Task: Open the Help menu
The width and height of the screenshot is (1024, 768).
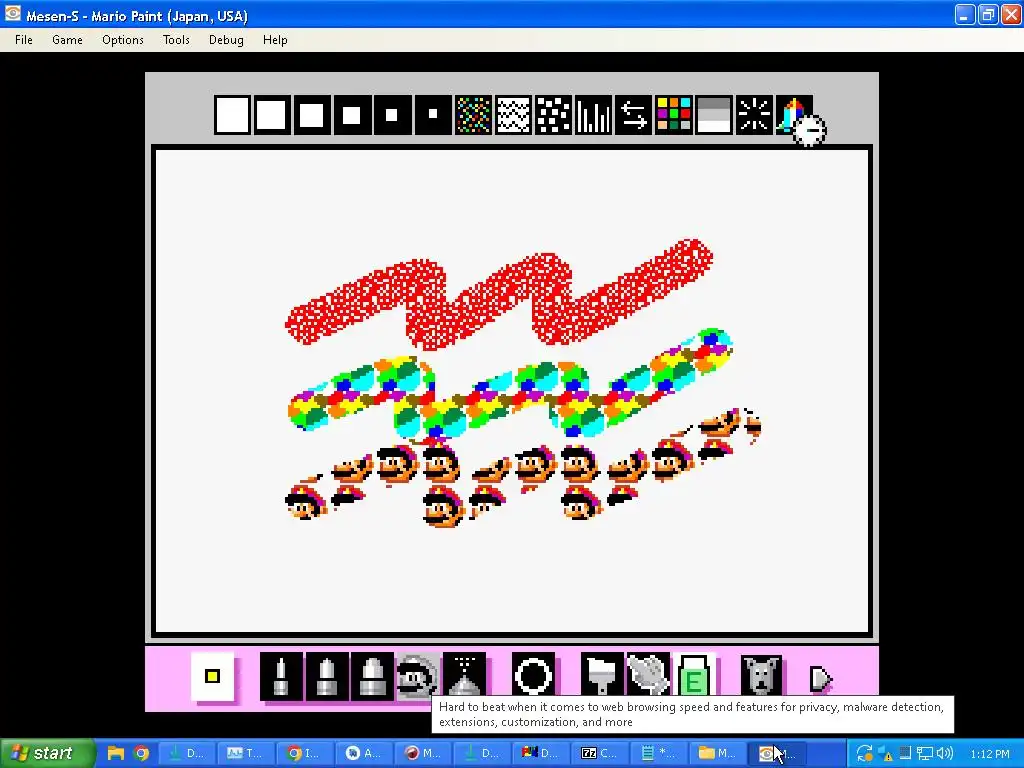Action: click(275, 40)
